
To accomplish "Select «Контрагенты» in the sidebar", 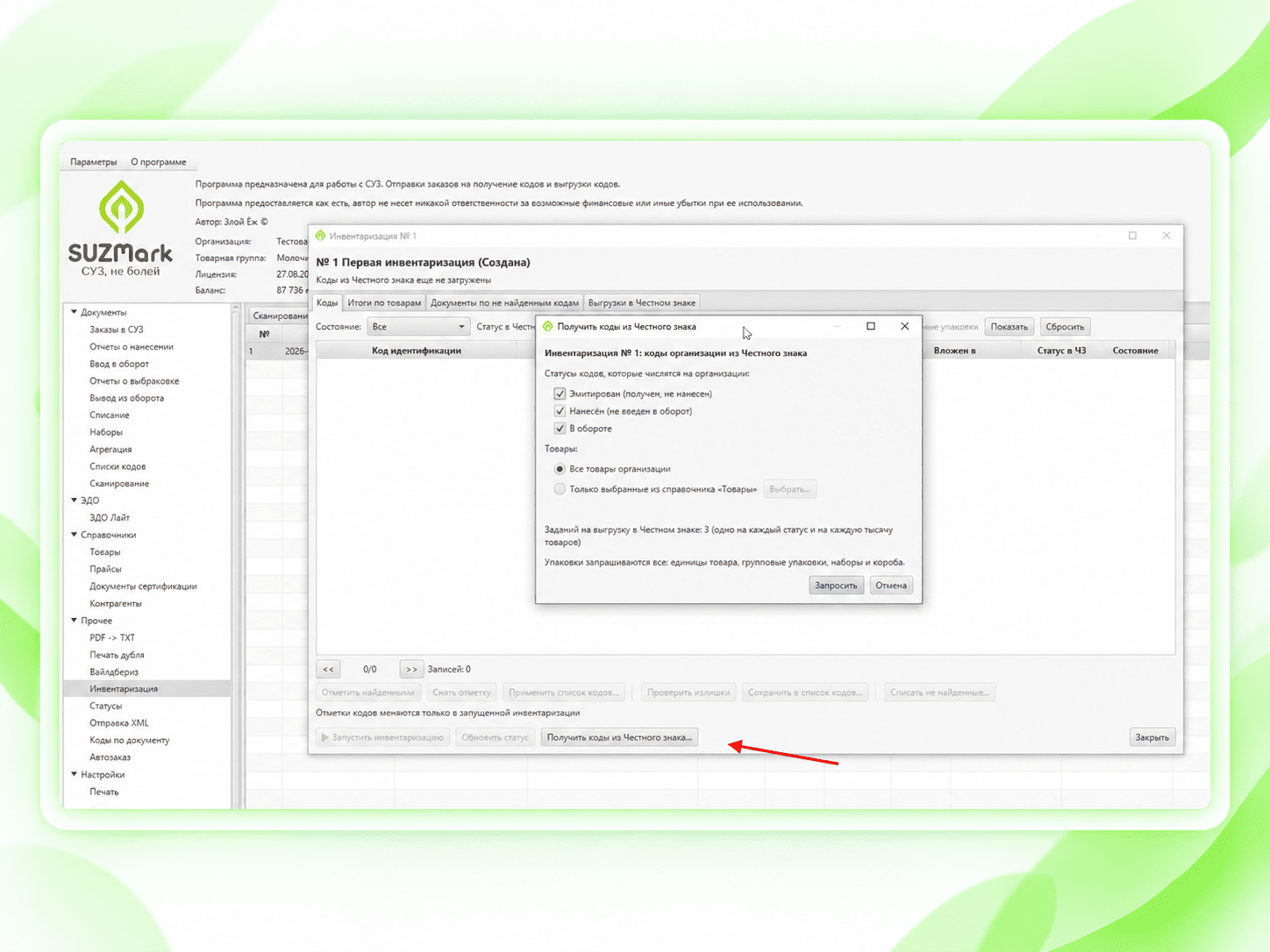I will [x=116, y=604].
